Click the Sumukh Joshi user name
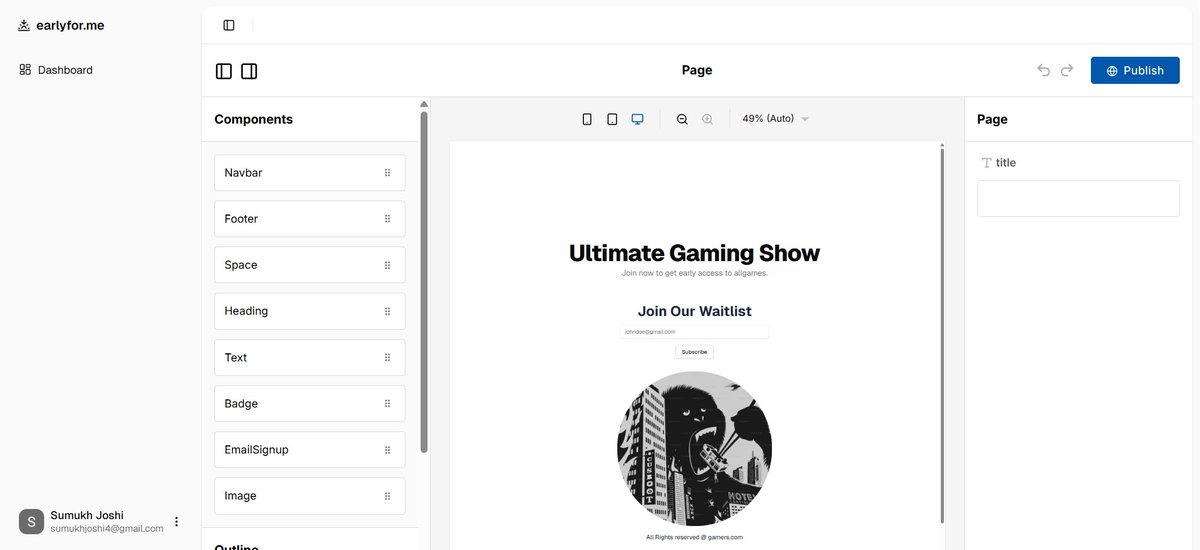Image resolution: width=1200 pixels, height=550 pixels. pyautogui.click(x=87, y=515)
